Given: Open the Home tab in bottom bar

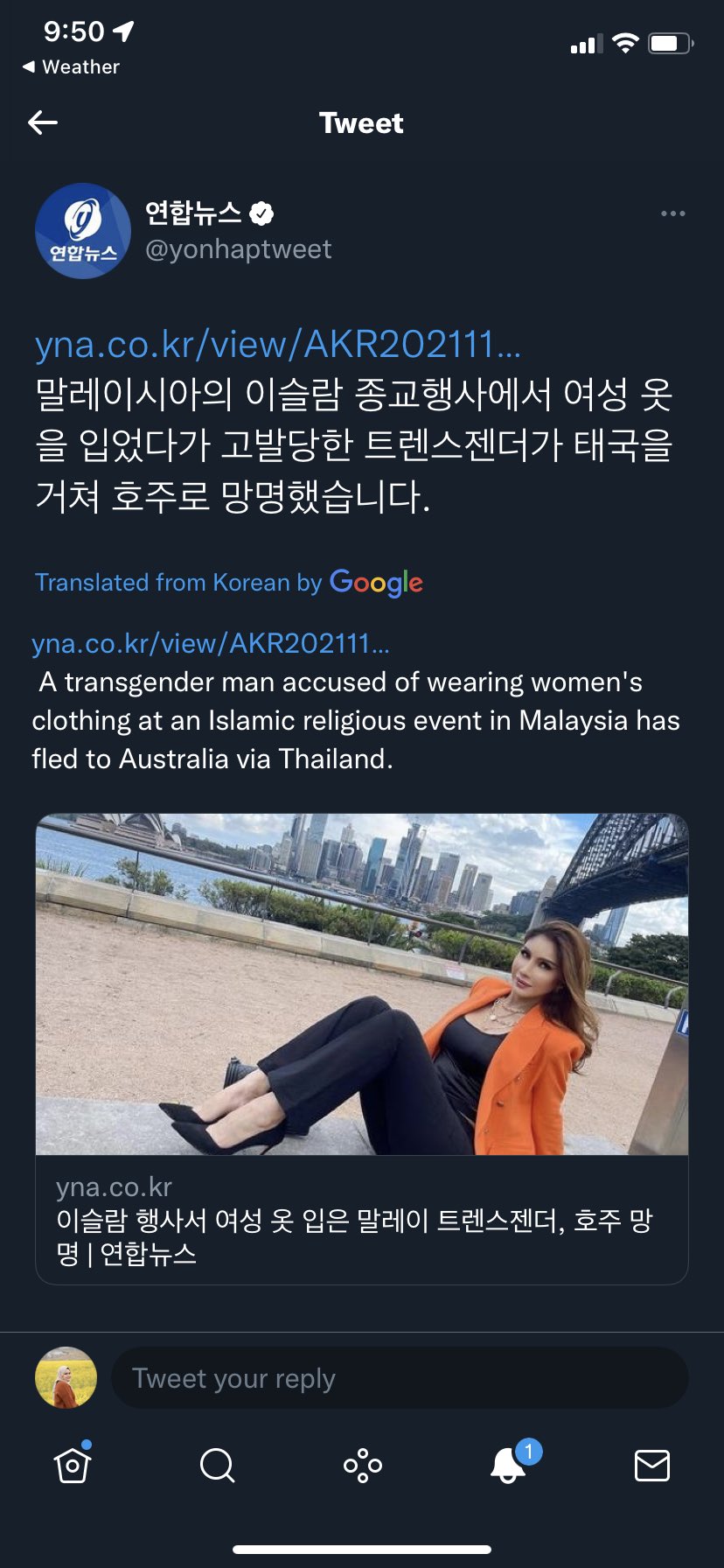Looking at the screenshot, I should pyautogui.click(x=73, y=1464).
